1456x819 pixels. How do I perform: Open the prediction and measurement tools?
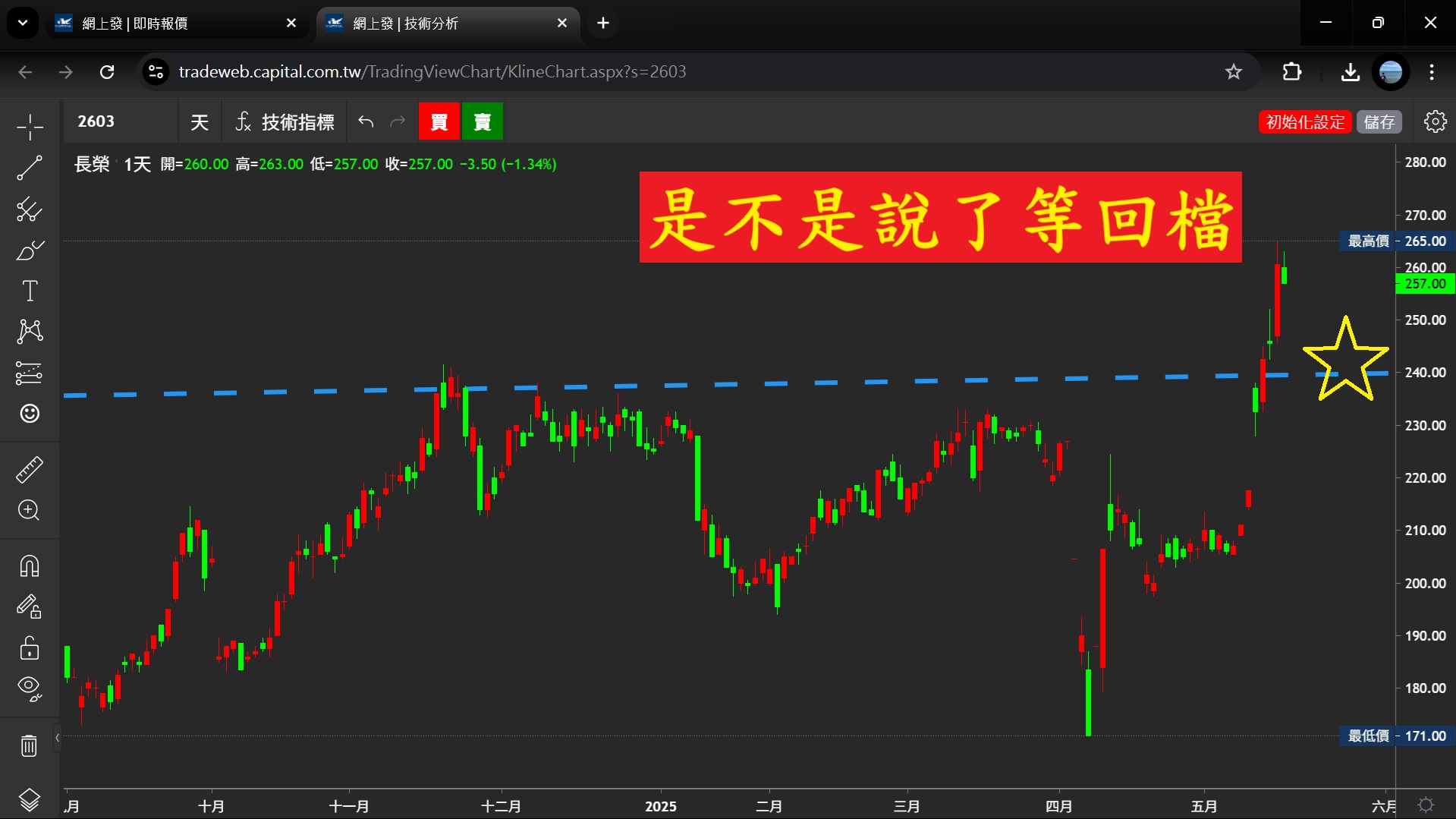pos(30,373)
